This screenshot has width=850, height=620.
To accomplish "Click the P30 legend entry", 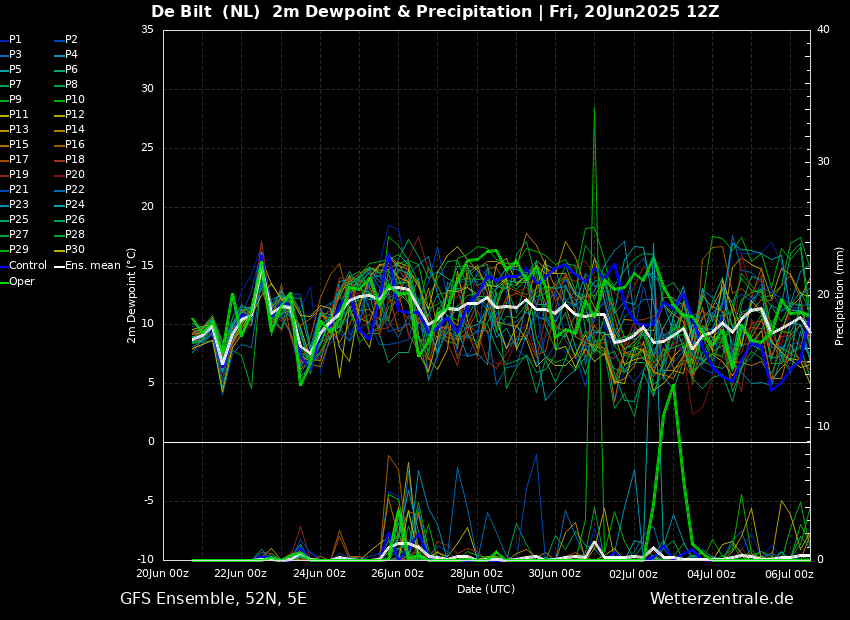I will coord(75,250).
